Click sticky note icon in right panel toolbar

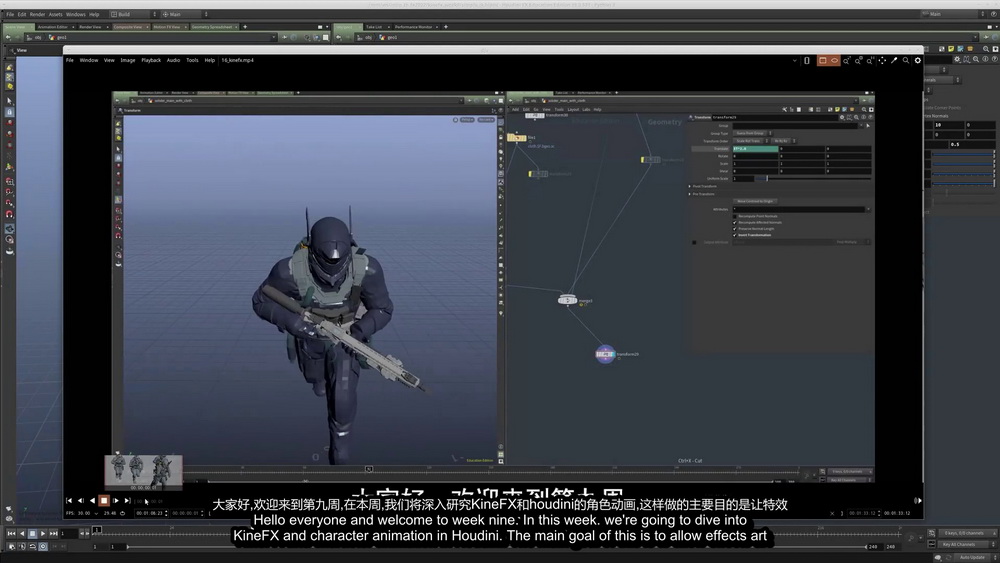(951, 49)
